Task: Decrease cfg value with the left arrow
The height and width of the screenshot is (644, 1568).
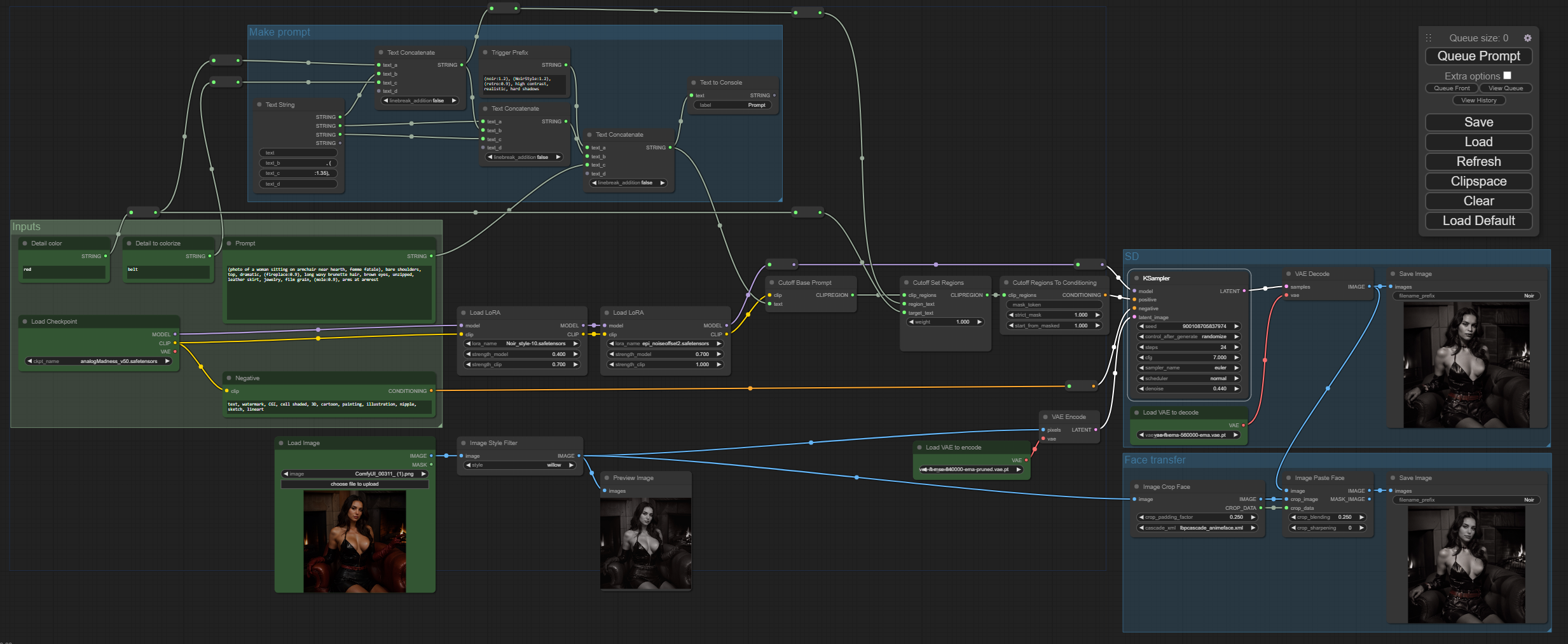Action: point(1141,358)
